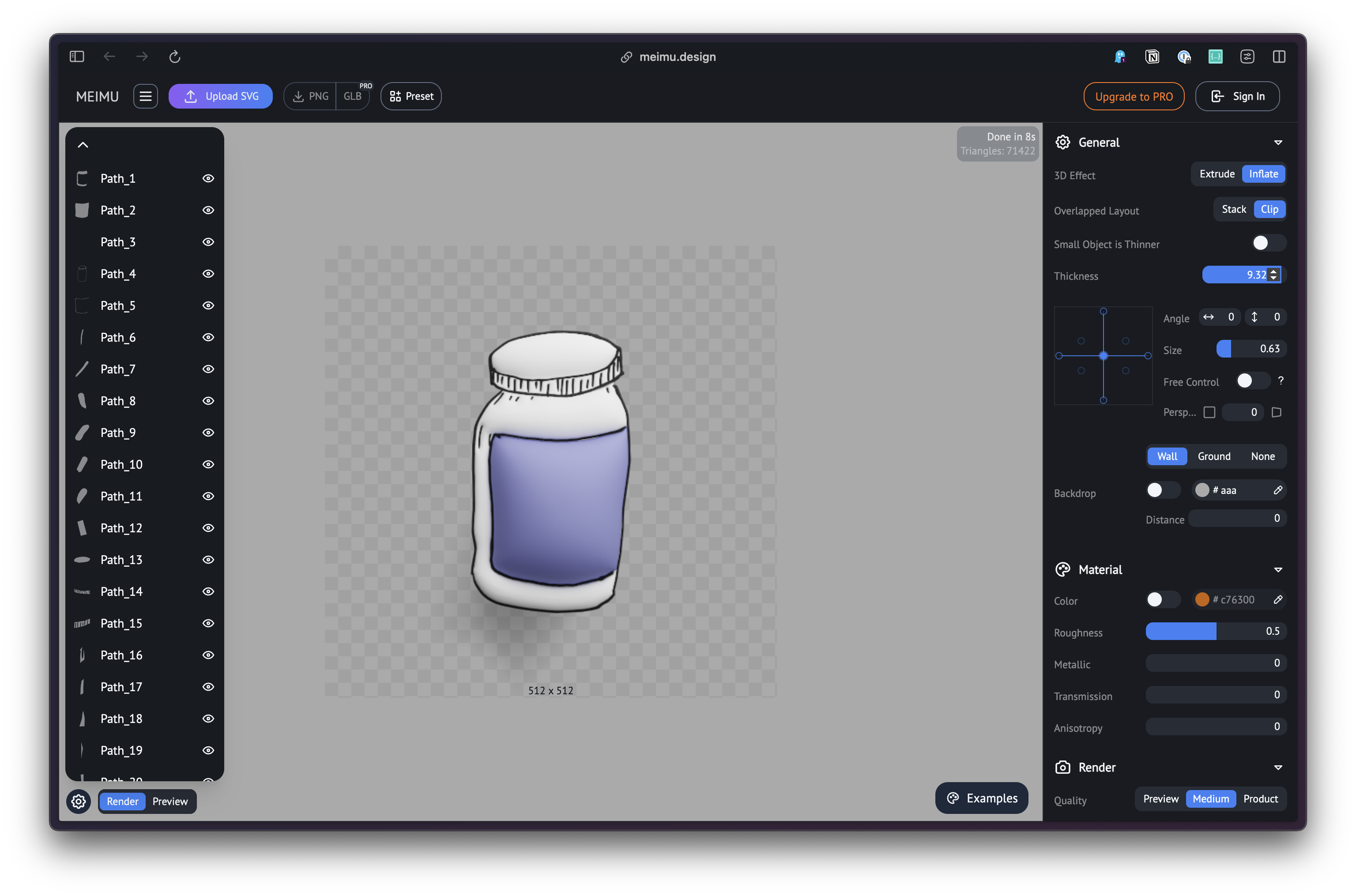Enable Small Object is Thinner switch
The image size is (1356, 896).
click(x=1268, y=244)
